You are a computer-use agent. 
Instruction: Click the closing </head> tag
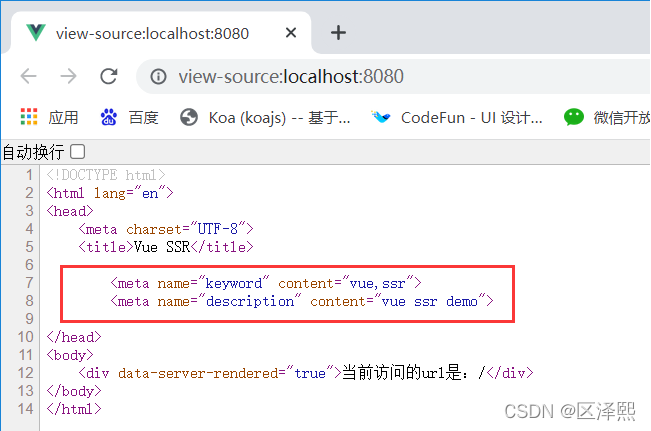click(74, 337)
